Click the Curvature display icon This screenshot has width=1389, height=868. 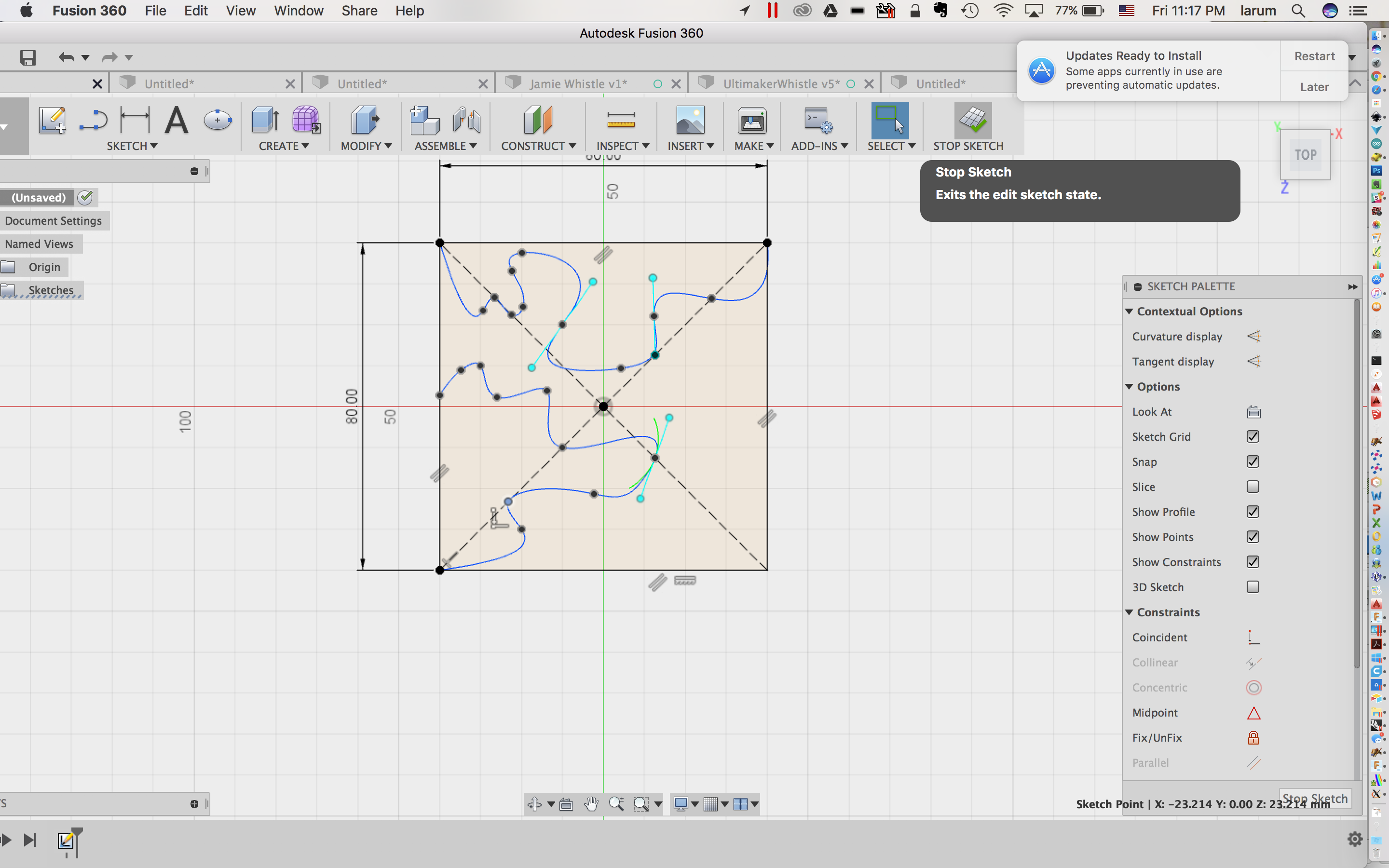tap(1253, 337)
